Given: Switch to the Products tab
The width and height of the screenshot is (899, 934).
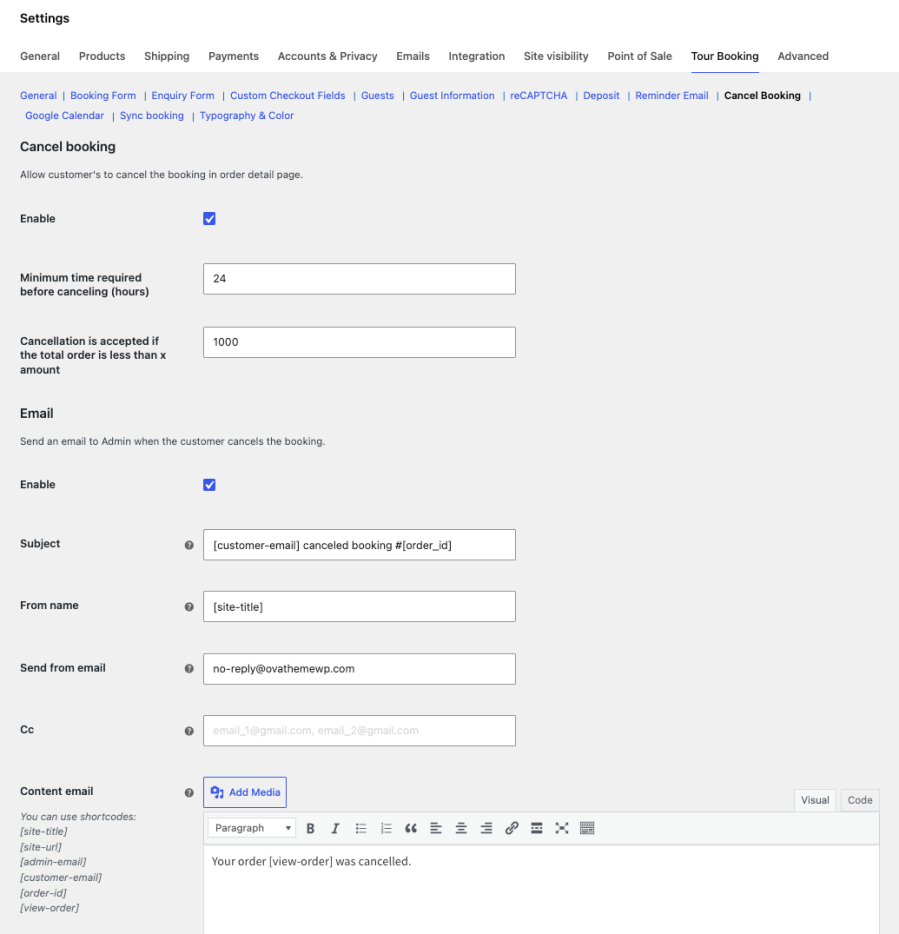Looking at the screenshot, I should click(x=102, y=56).
